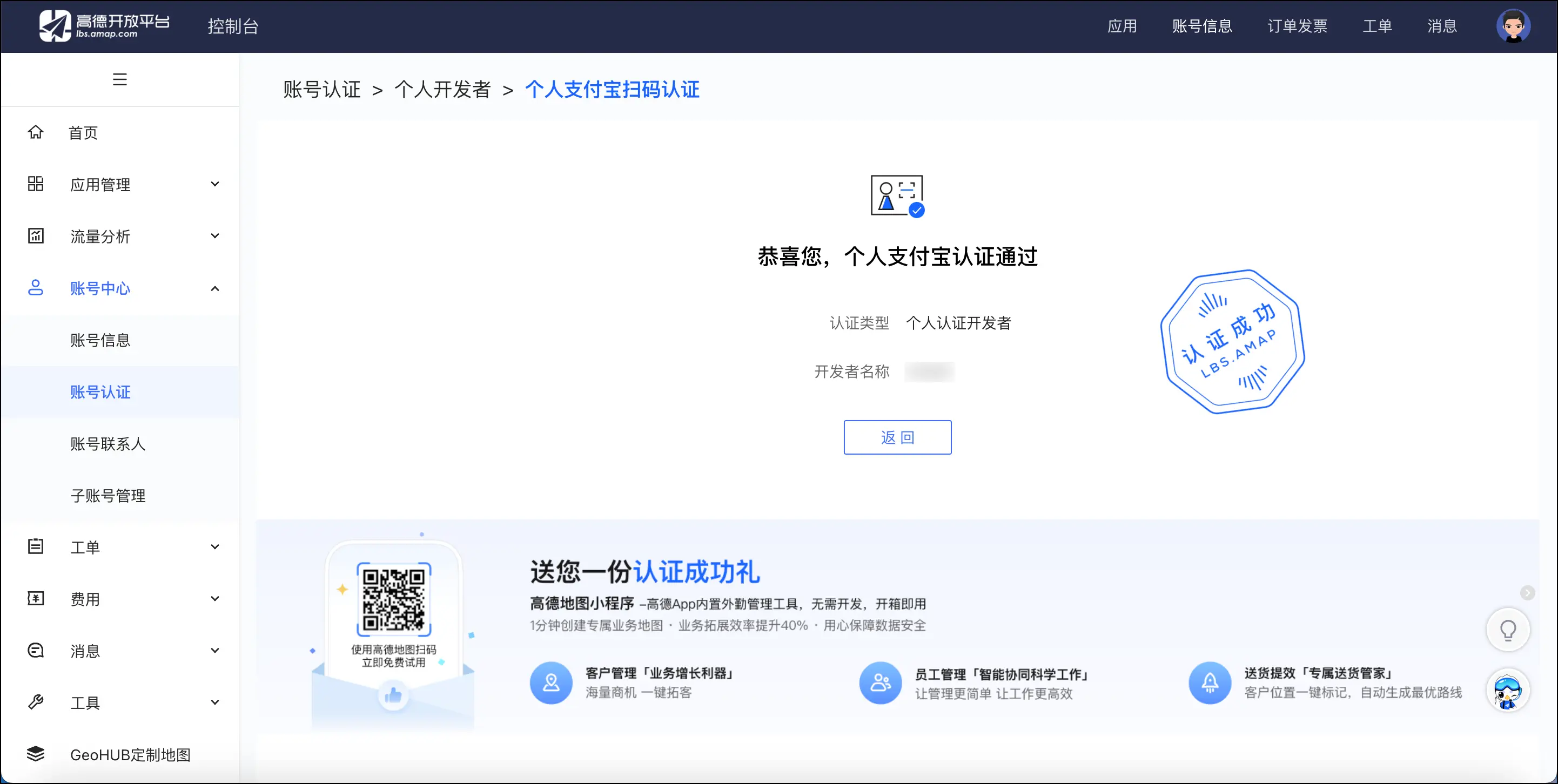
Task: Click the Amap open platform logo
Action: click(x=104, y=26)
